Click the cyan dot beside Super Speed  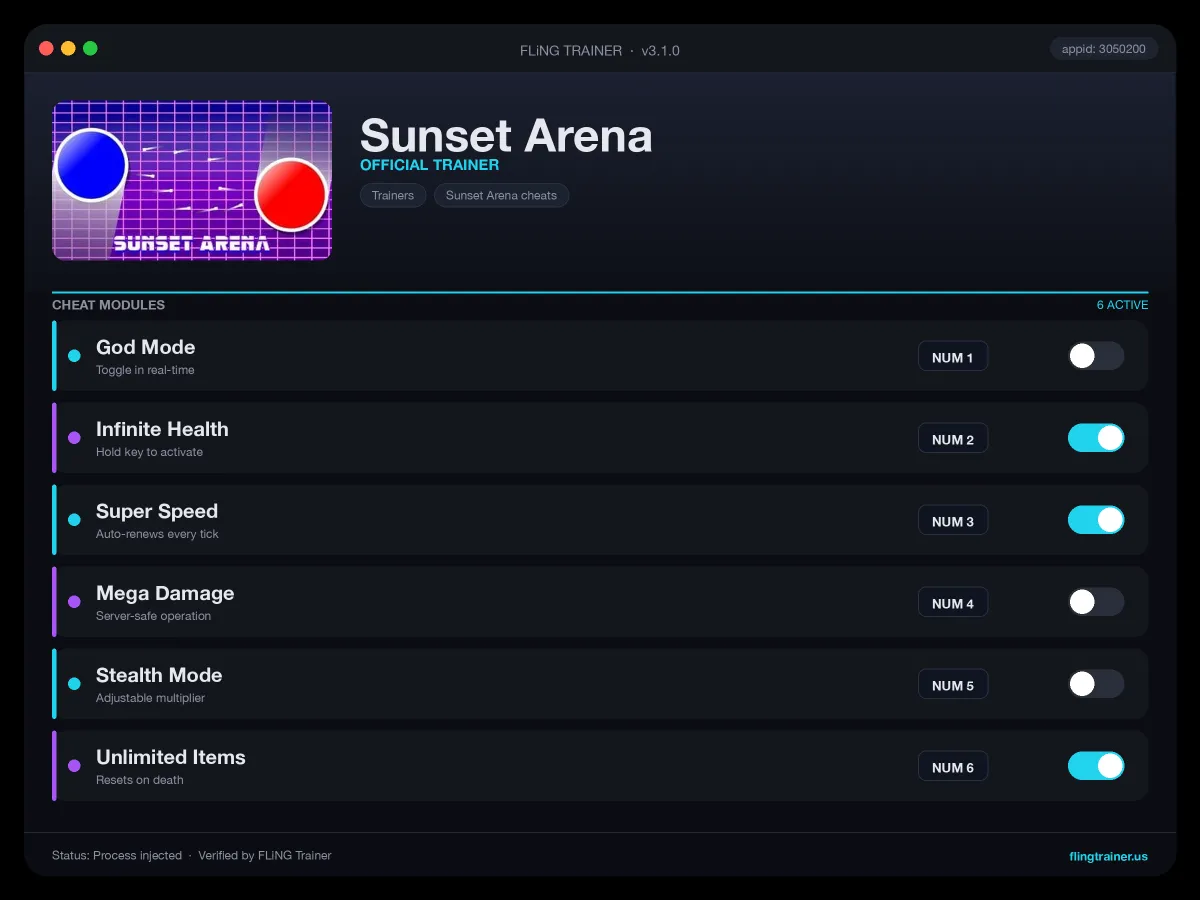point(74,520)
